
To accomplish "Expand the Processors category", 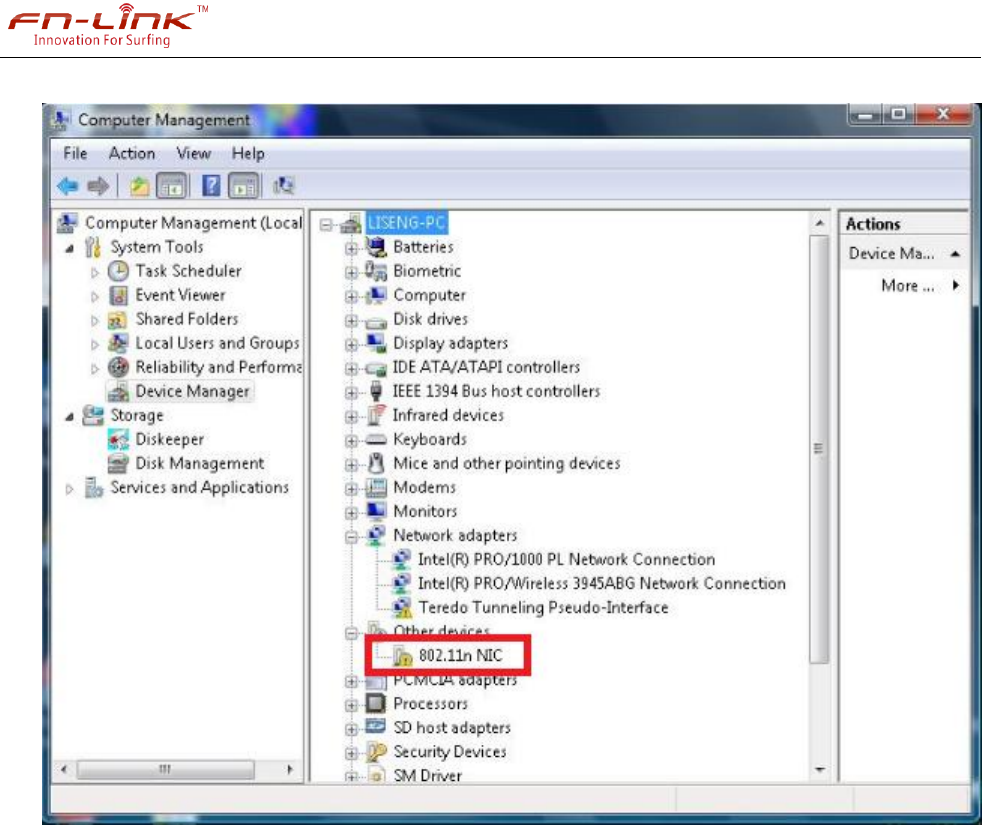I will point(351,705).
